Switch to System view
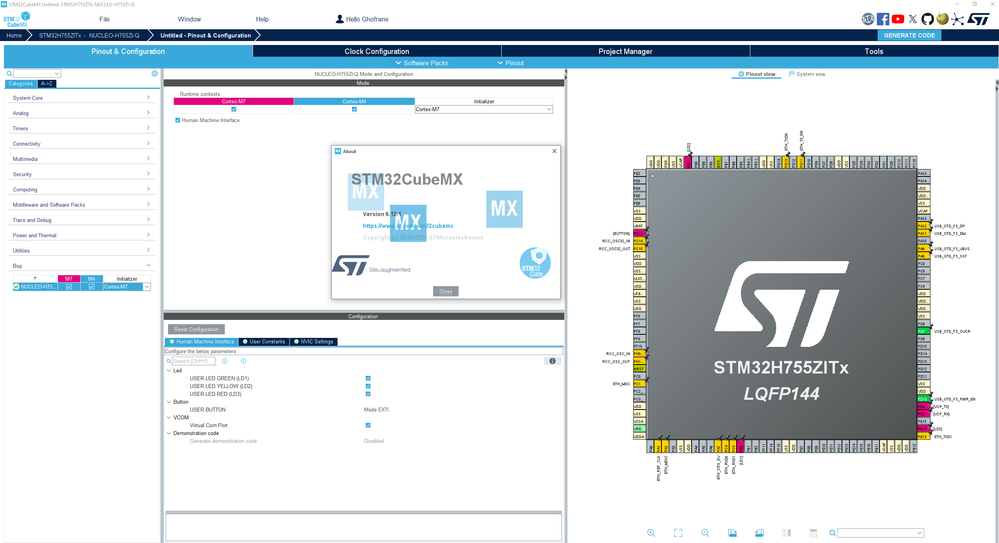999x543 pixels. click(x=807, y=74)
